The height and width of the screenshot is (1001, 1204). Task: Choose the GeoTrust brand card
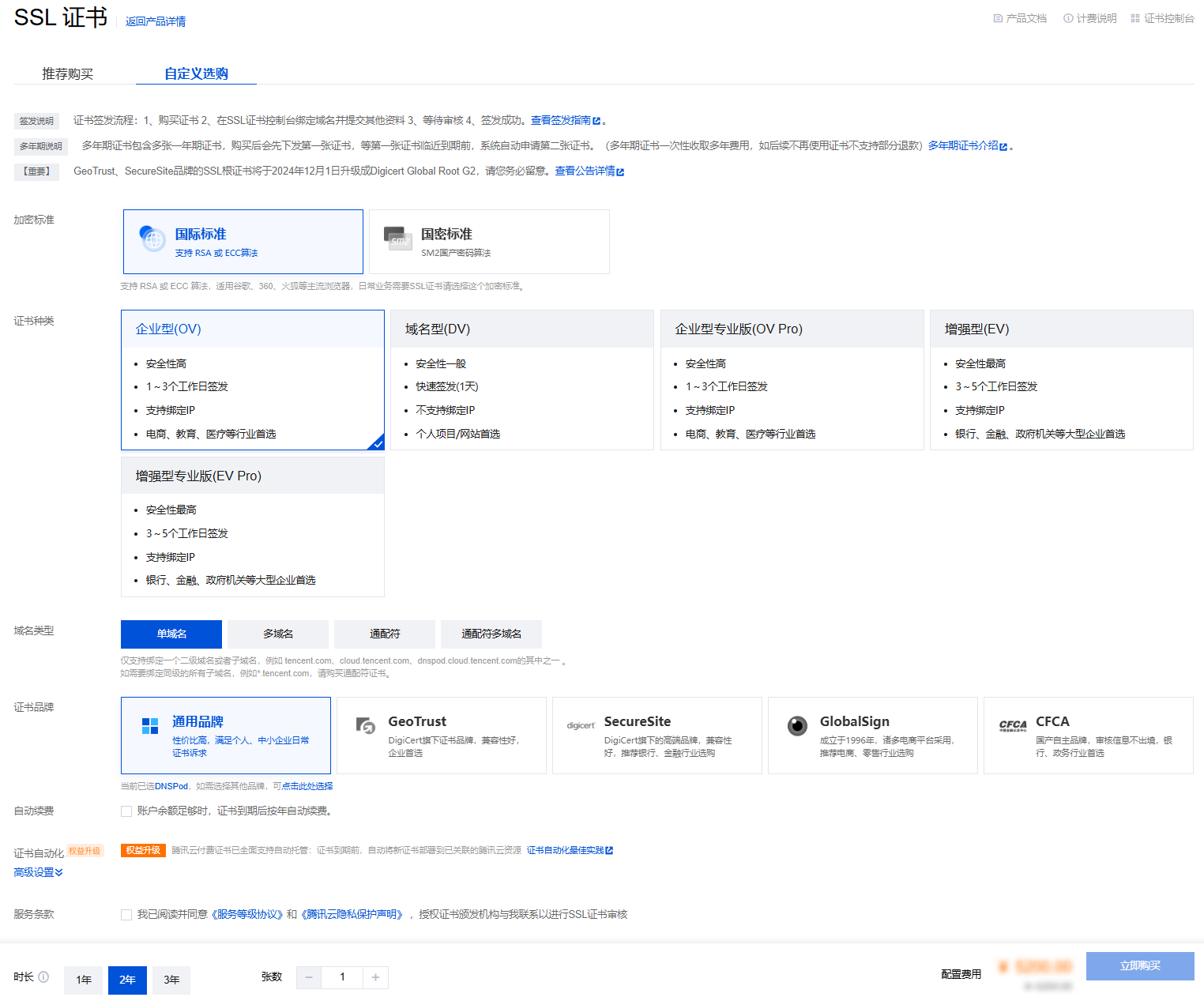442,736
